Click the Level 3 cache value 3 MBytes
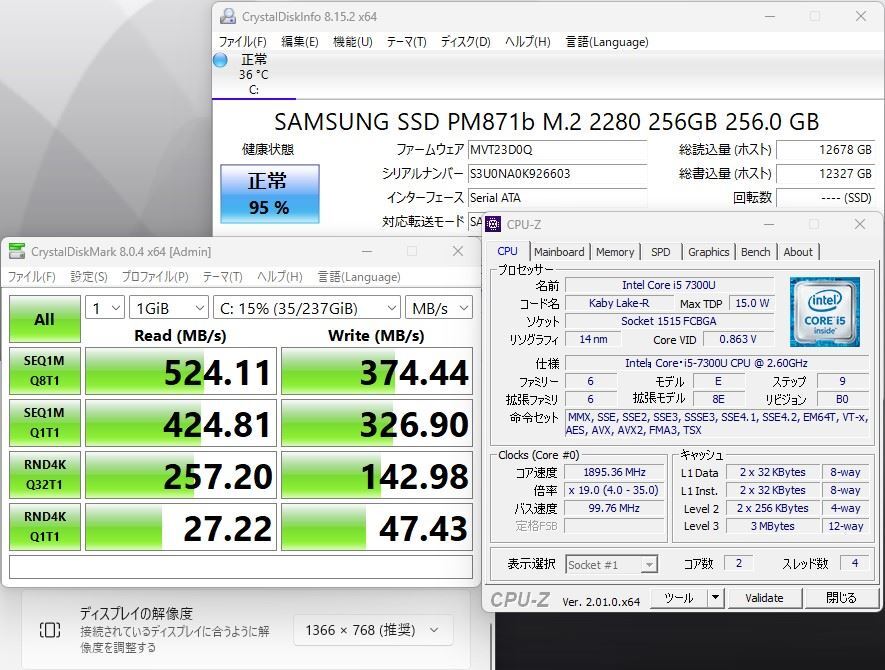Screen dimensions: 885x670 pyautogui.click(x=772, y=526)
